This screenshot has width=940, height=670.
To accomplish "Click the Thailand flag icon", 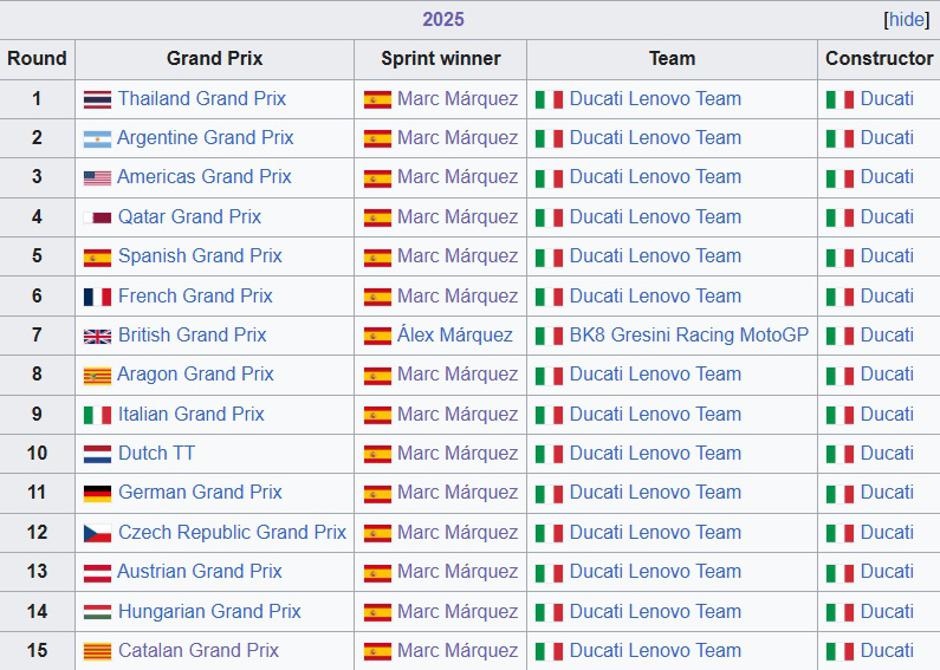I will (x=97, y=99).
